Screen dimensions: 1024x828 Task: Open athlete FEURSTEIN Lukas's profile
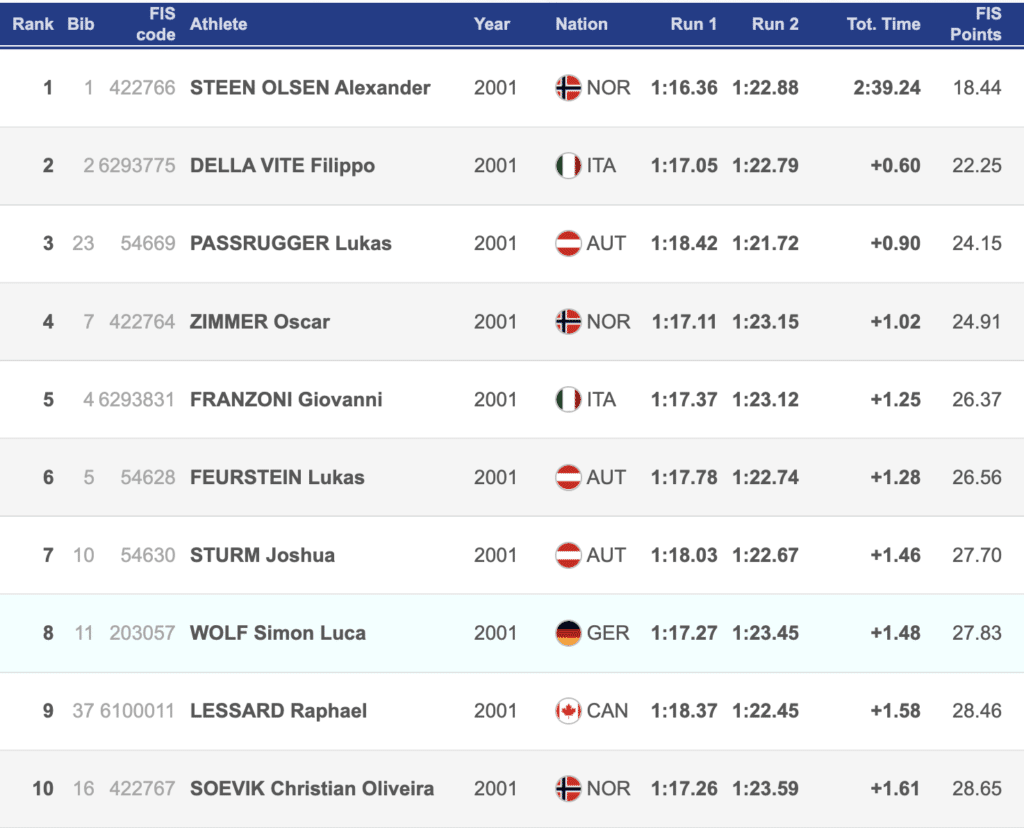click(277, 477)
